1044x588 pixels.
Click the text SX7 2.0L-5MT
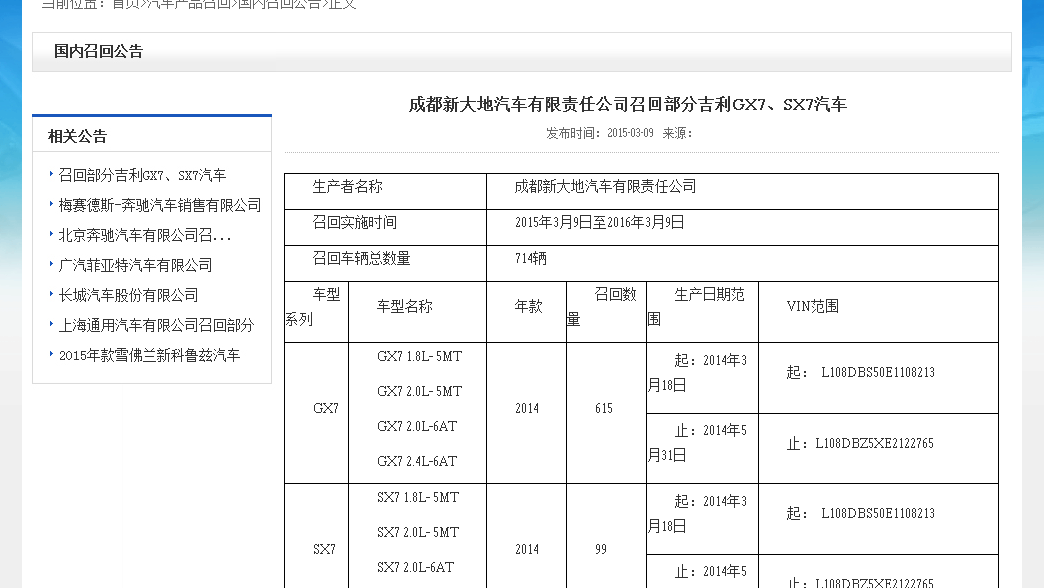[418, 533]
